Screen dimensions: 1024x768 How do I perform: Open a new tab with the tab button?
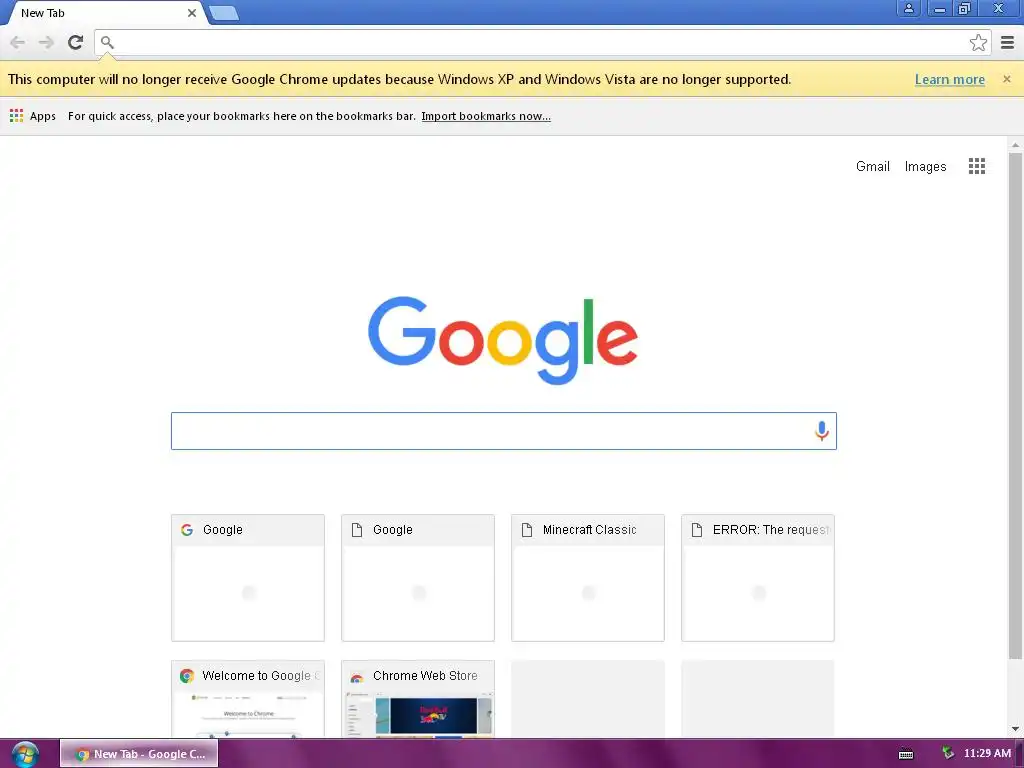point(224,13)
